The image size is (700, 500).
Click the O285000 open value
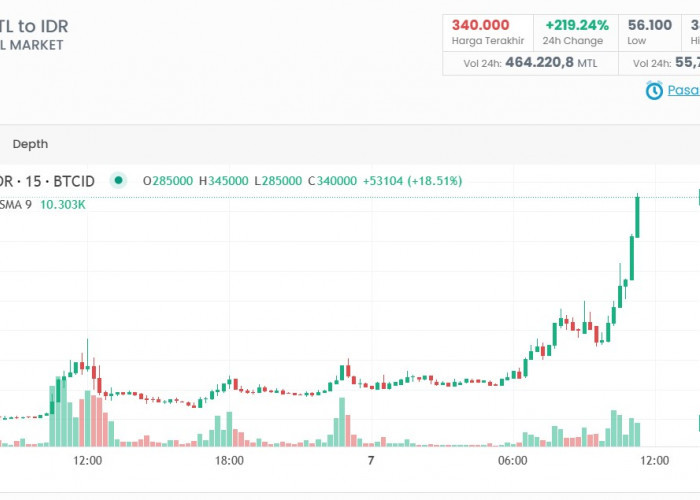pyautogui.click(x=167, y=181)
